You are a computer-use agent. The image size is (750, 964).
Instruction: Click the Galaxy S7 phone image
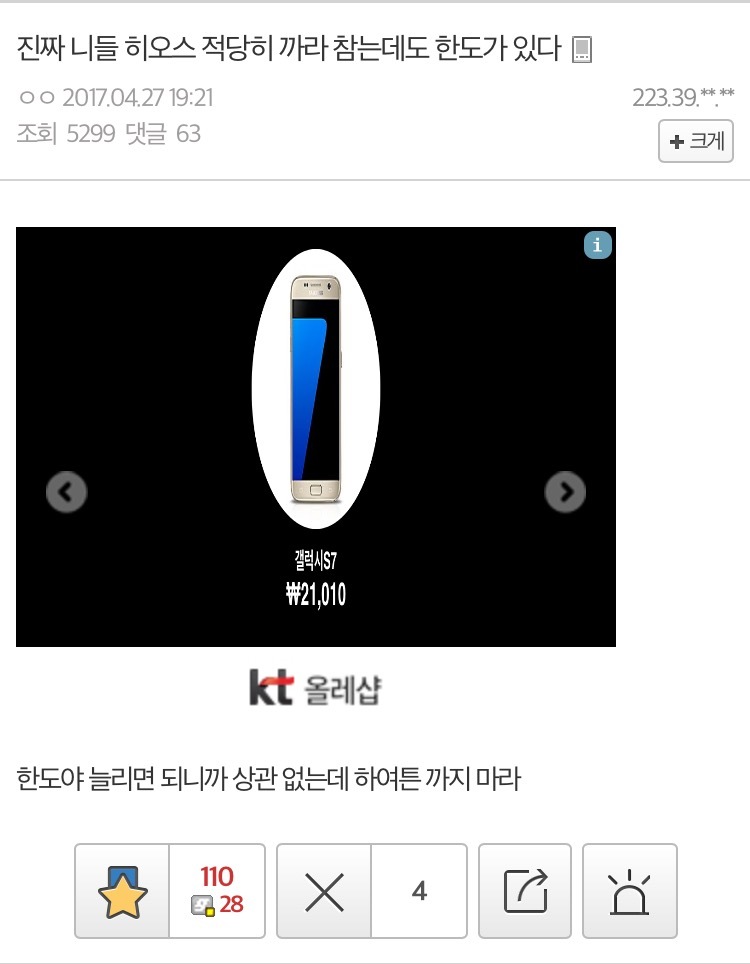[316, 389]
